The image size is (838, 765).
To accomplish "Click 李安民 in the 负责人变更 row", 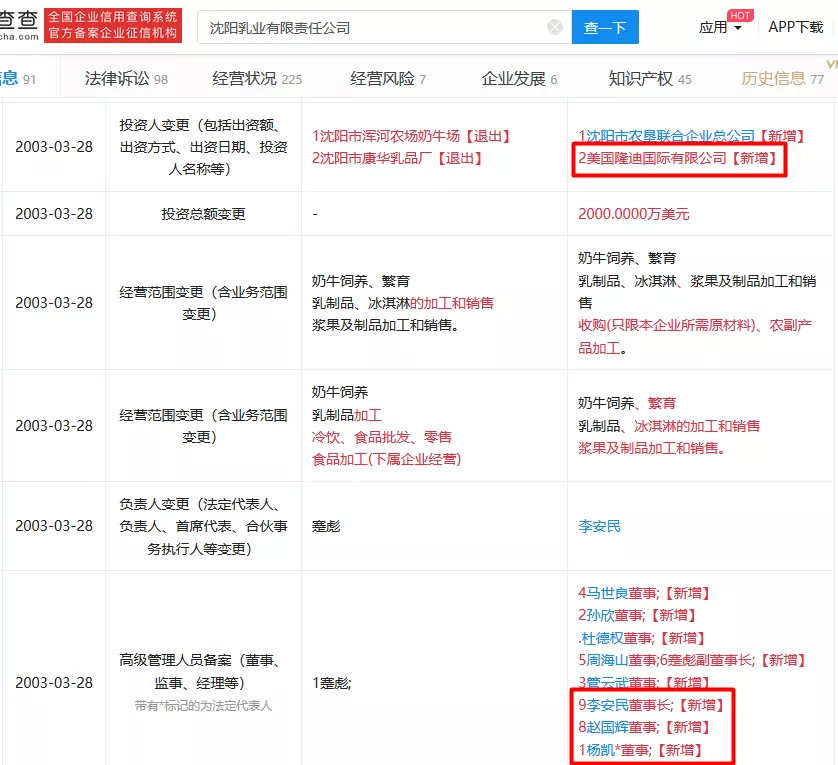I will 599,525.
